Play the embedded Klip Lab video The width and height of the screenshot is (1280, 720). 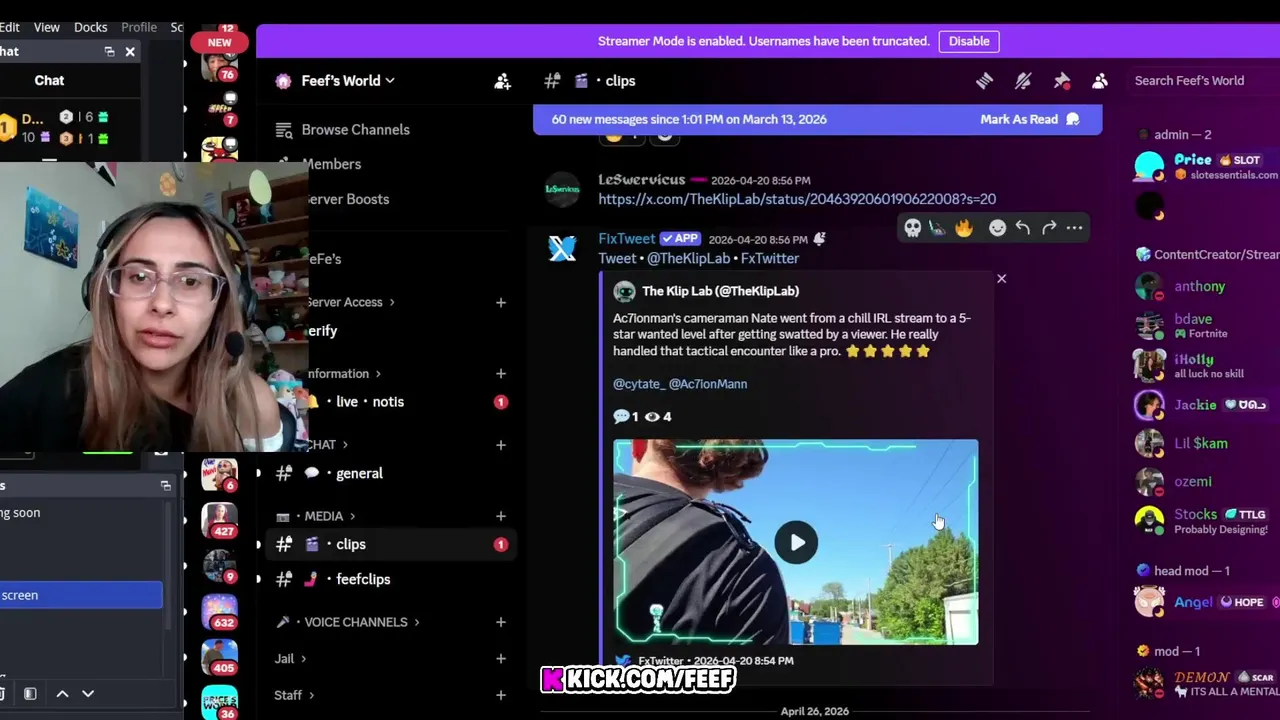click(x=796, y=543)
